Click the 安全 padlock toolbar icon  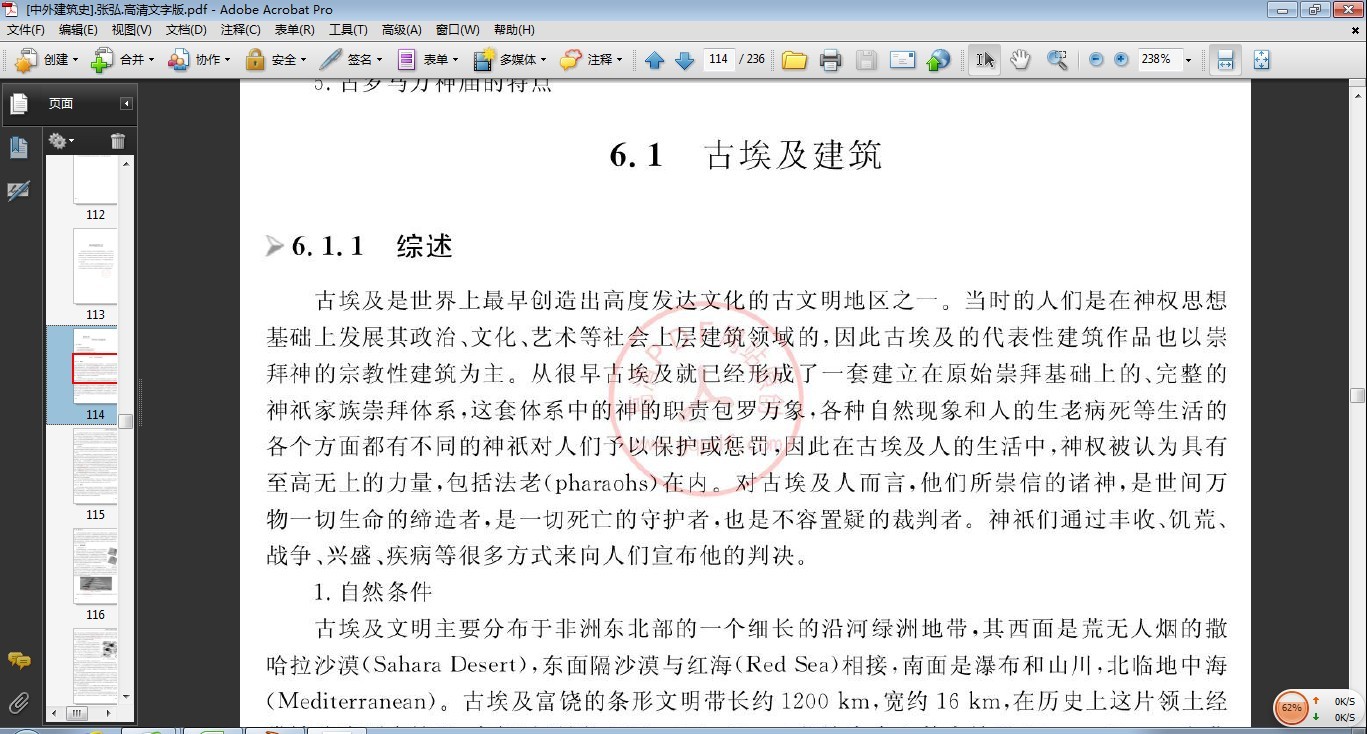[256, 60]
